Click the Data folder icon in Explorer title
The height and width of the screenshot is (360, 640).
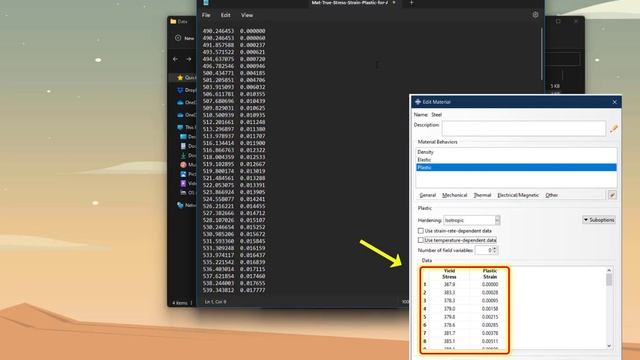[x=173, y=21]
